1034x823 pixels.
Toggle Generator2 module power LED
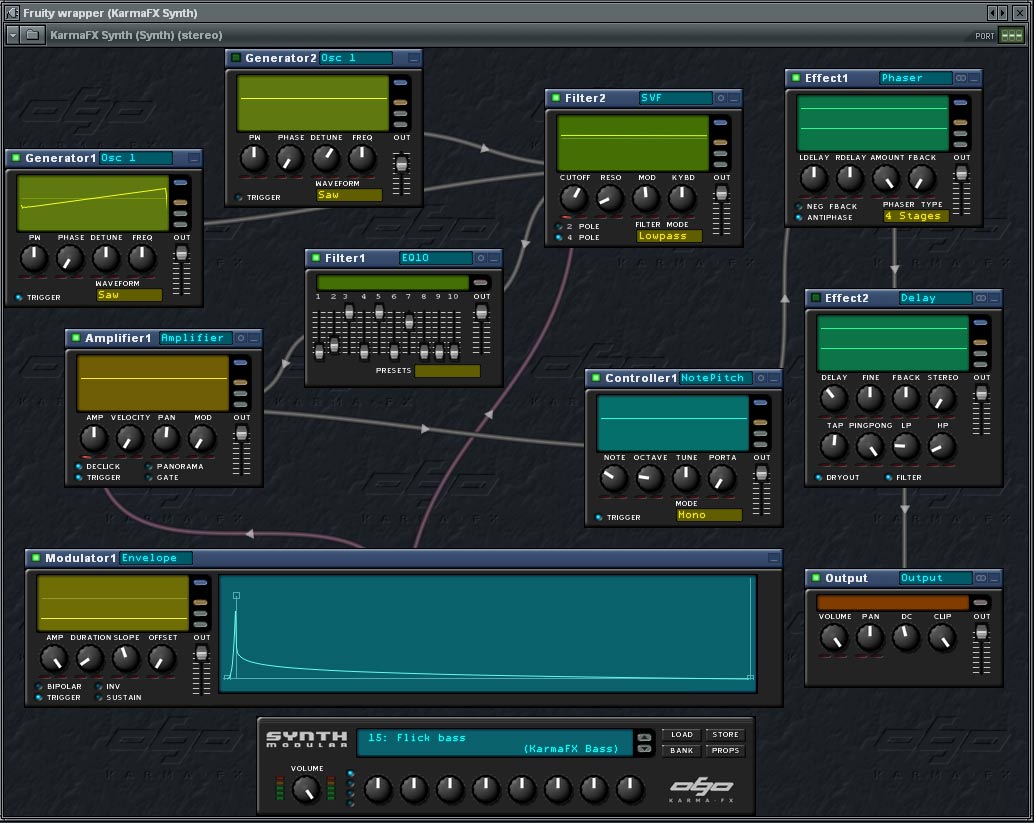click(236, 58)
